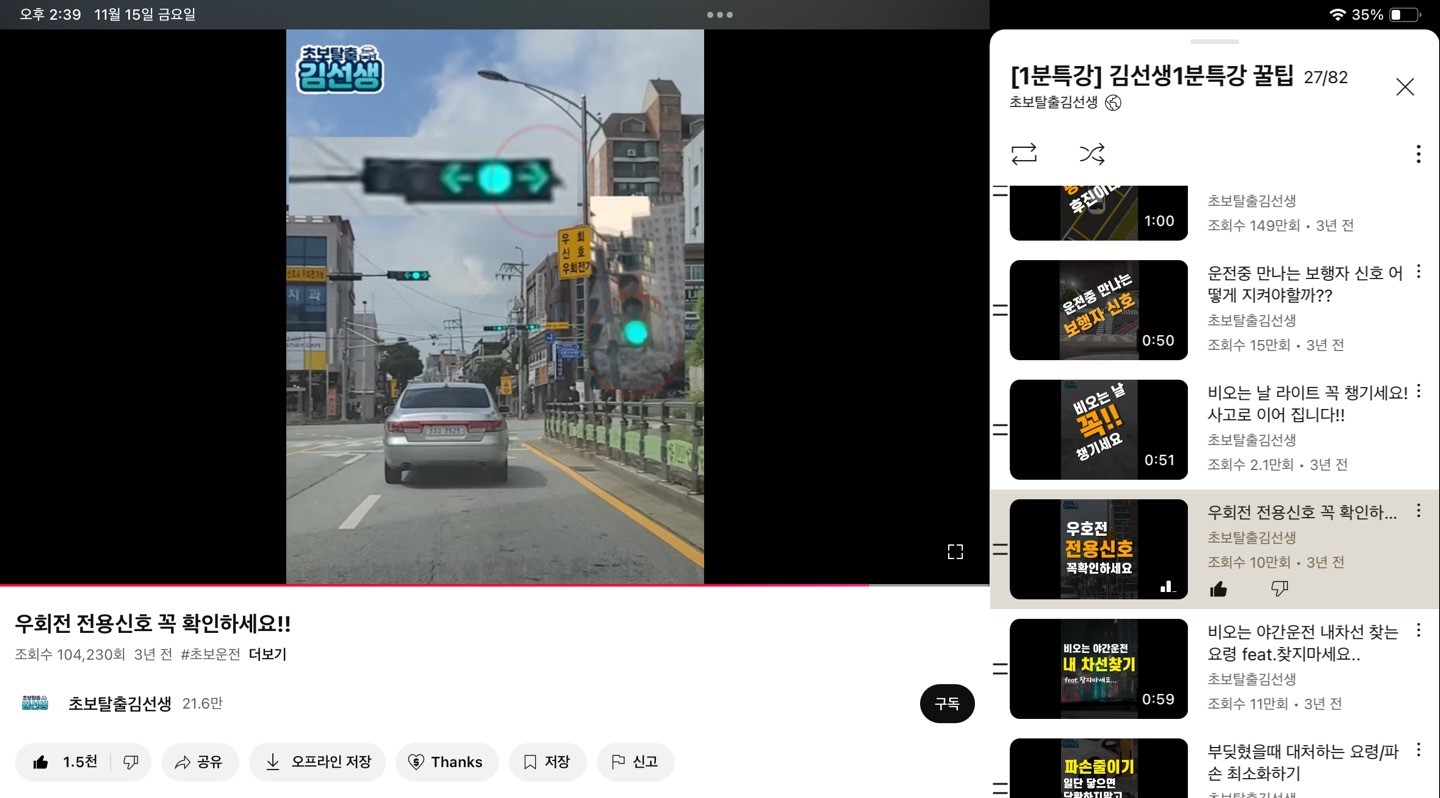Tap playlist panel drag handle at top
The height and width of the screenshot is (798, 1440).
click(1215, 41)
